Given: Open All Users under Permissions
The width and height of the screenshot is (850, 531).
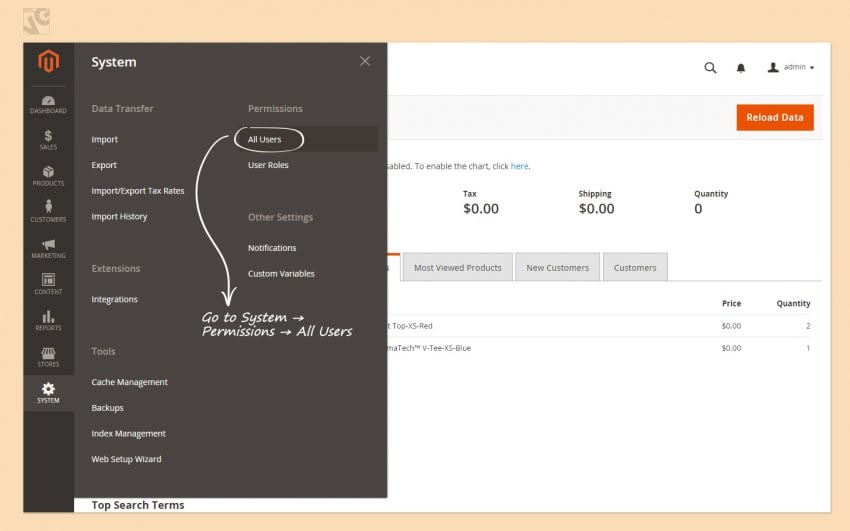Looking at the screenshot, I should click(265, 139).
